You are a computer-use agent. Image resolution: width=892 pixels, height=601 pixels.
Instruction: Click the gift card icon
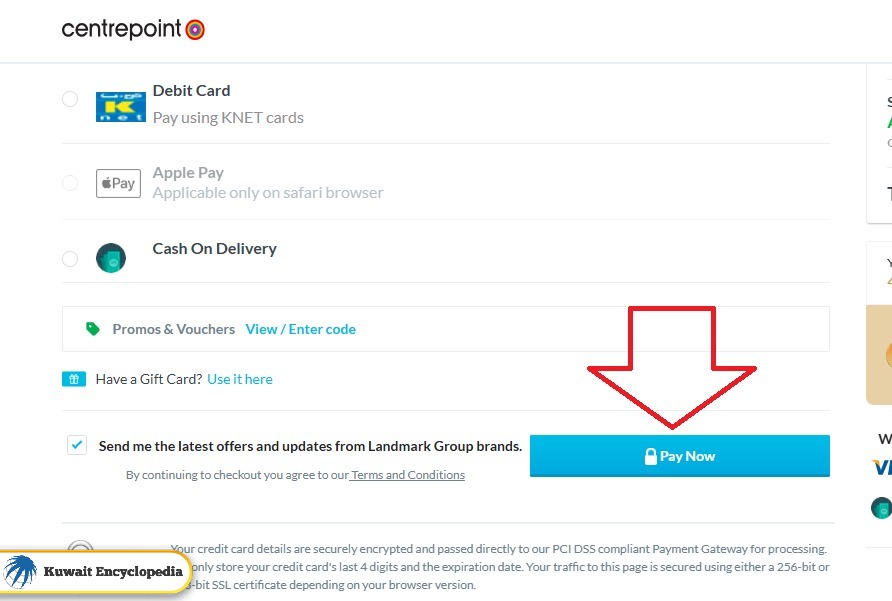click(74, 379)
